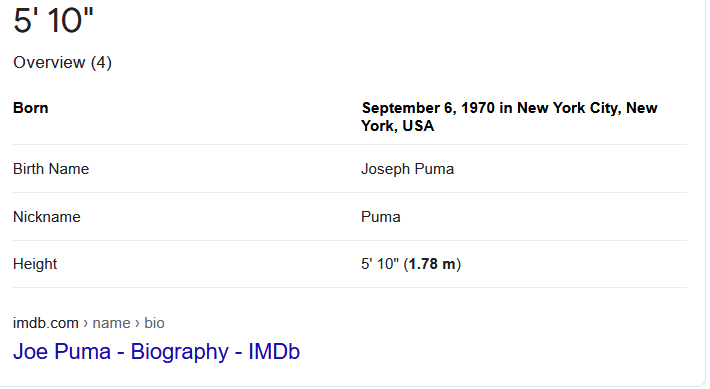Click the Nickname row label
Viewport: 710px width, 389px height.
(x=47, y=217)
